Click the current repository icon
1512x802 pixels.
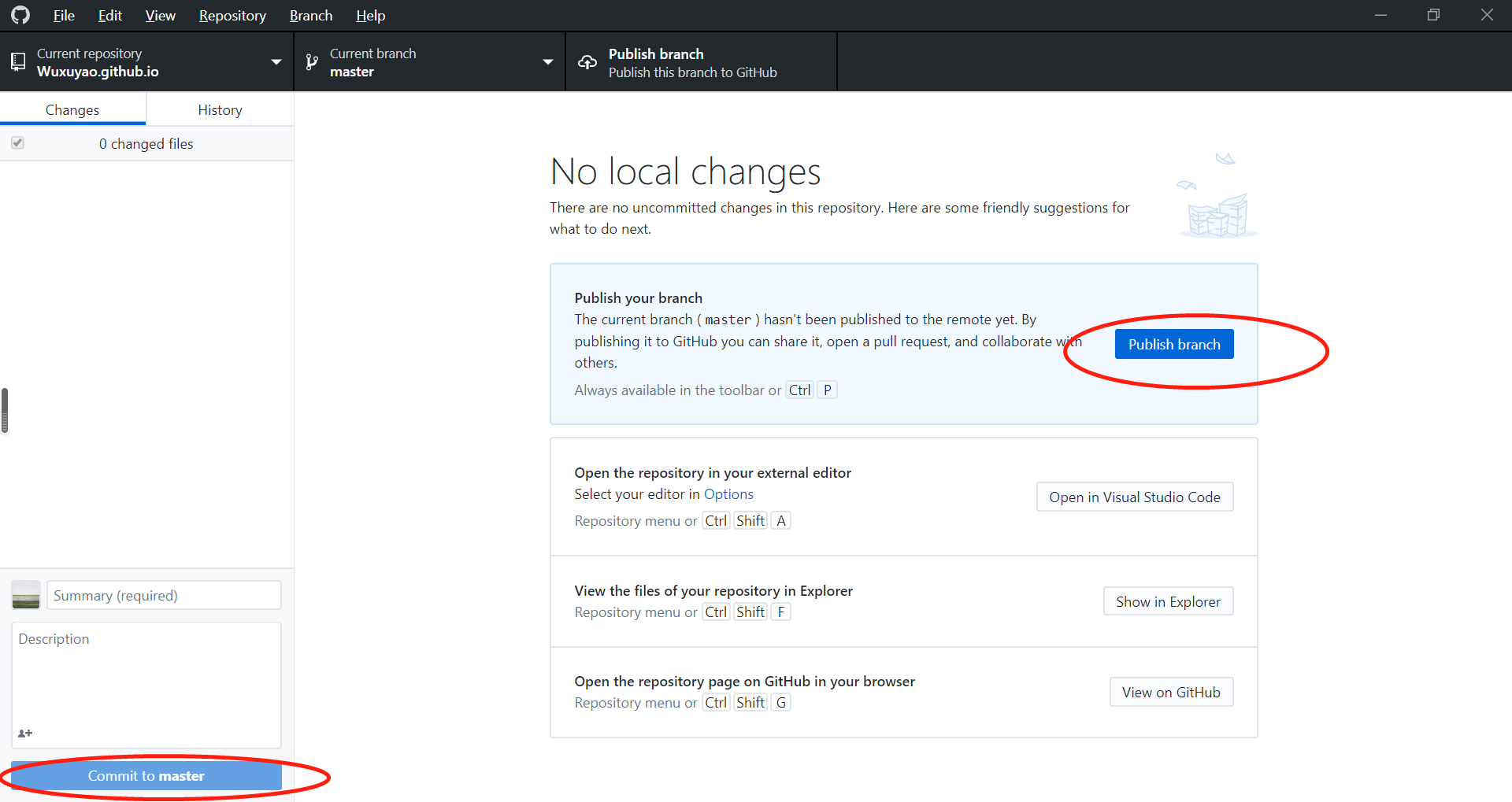(18, 62)
